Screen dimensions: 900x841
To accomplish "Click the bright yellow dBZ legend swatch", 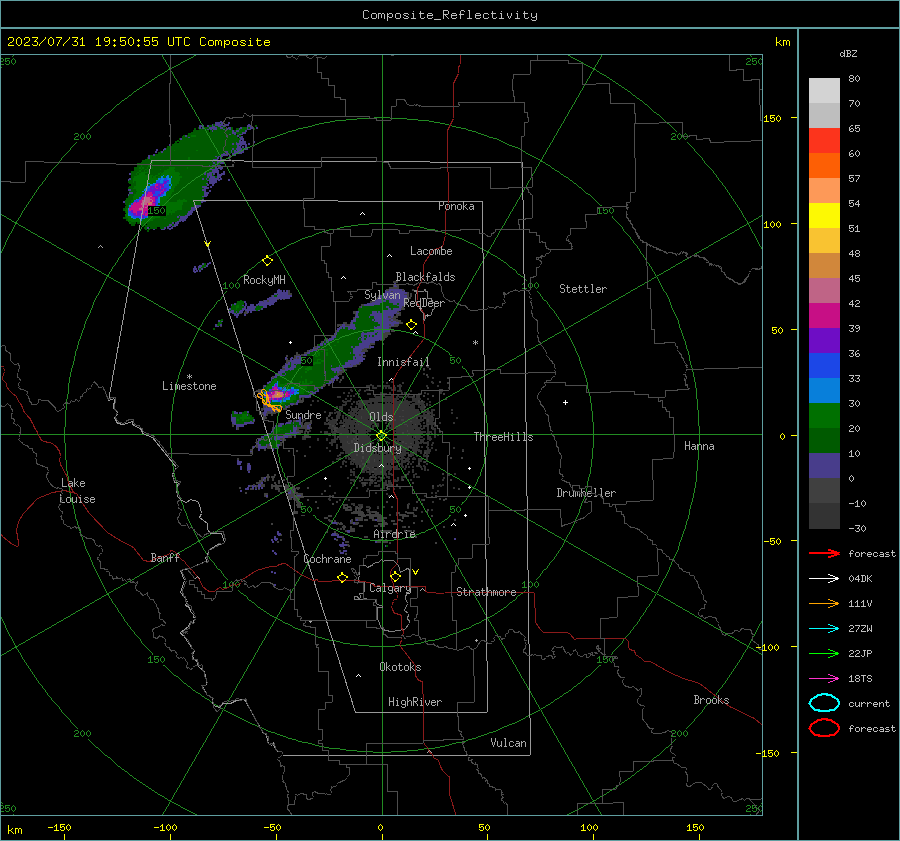I will click(824, 215).
